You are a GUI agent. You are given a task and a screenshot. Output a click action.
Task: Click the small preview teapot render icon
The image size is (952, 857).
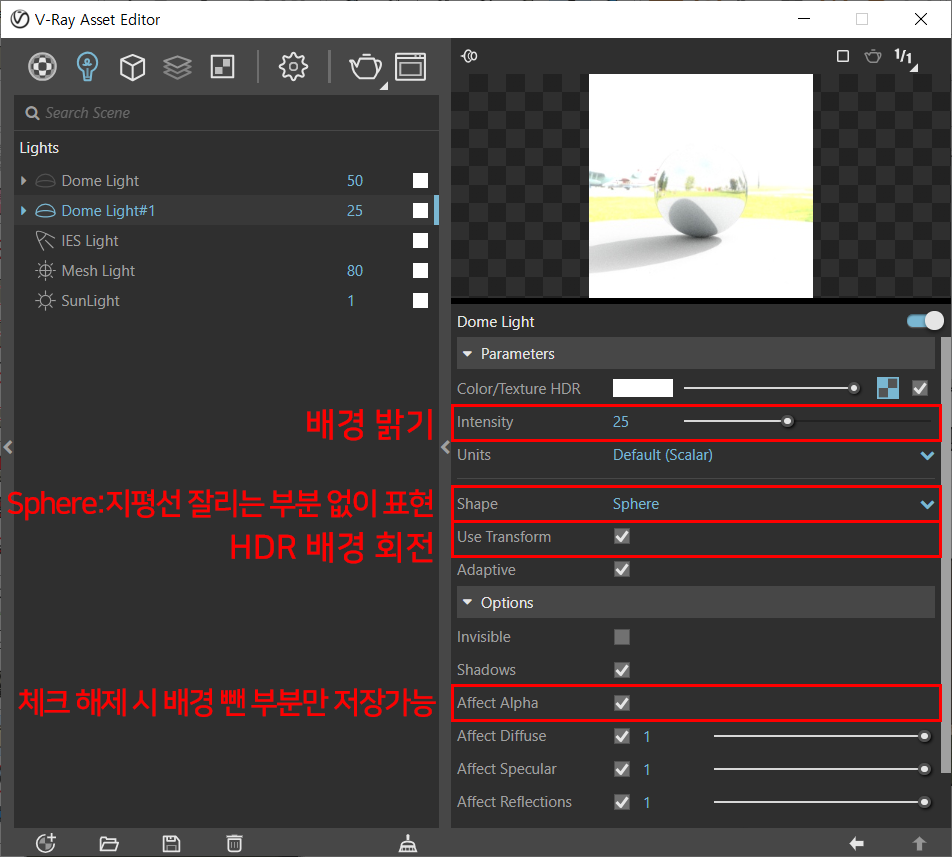[x=873, y=56]
